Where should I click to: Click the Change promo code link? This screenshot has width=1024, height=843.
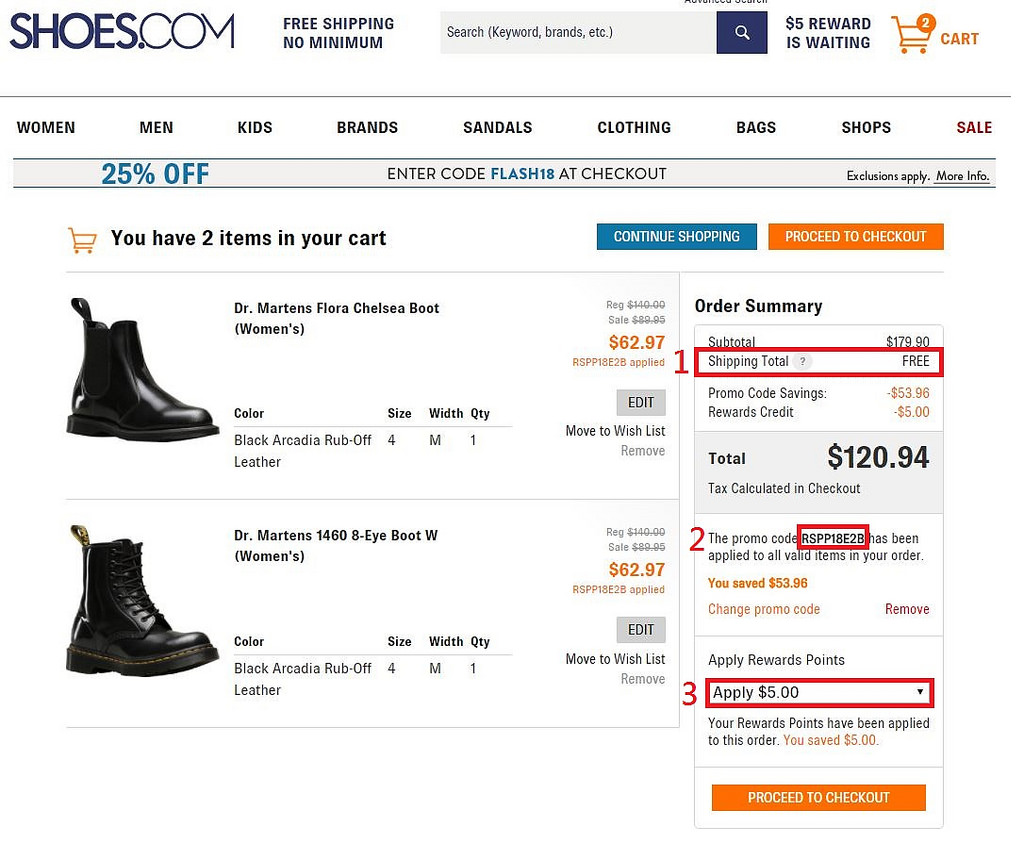click(764, 609)
